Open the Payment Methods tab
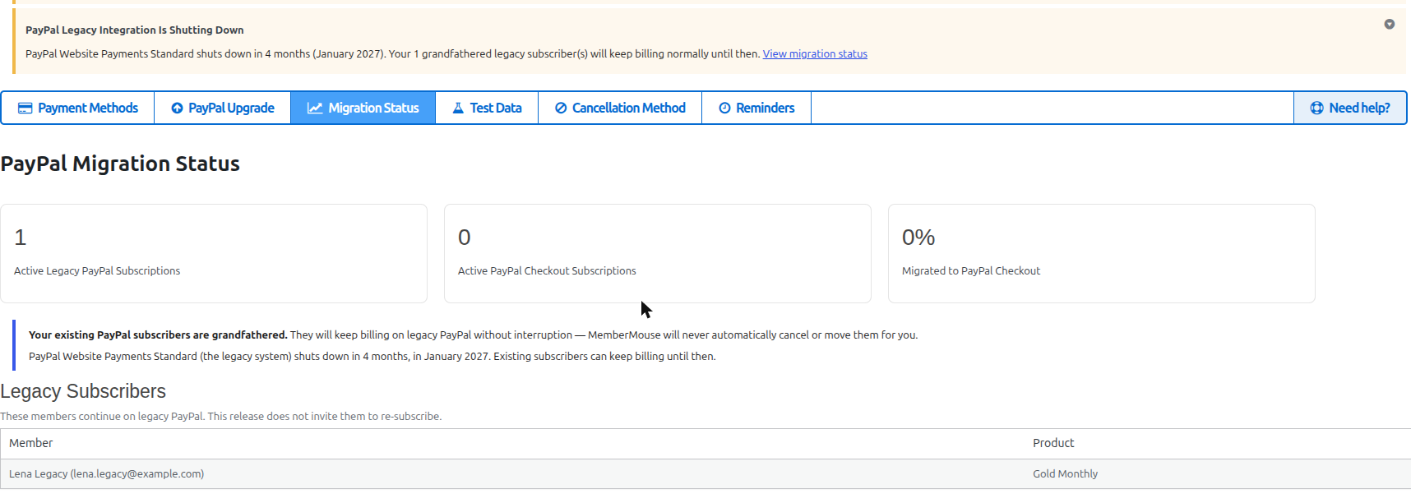The height and width of the screenshot is (503, 1411). point(78,108)
